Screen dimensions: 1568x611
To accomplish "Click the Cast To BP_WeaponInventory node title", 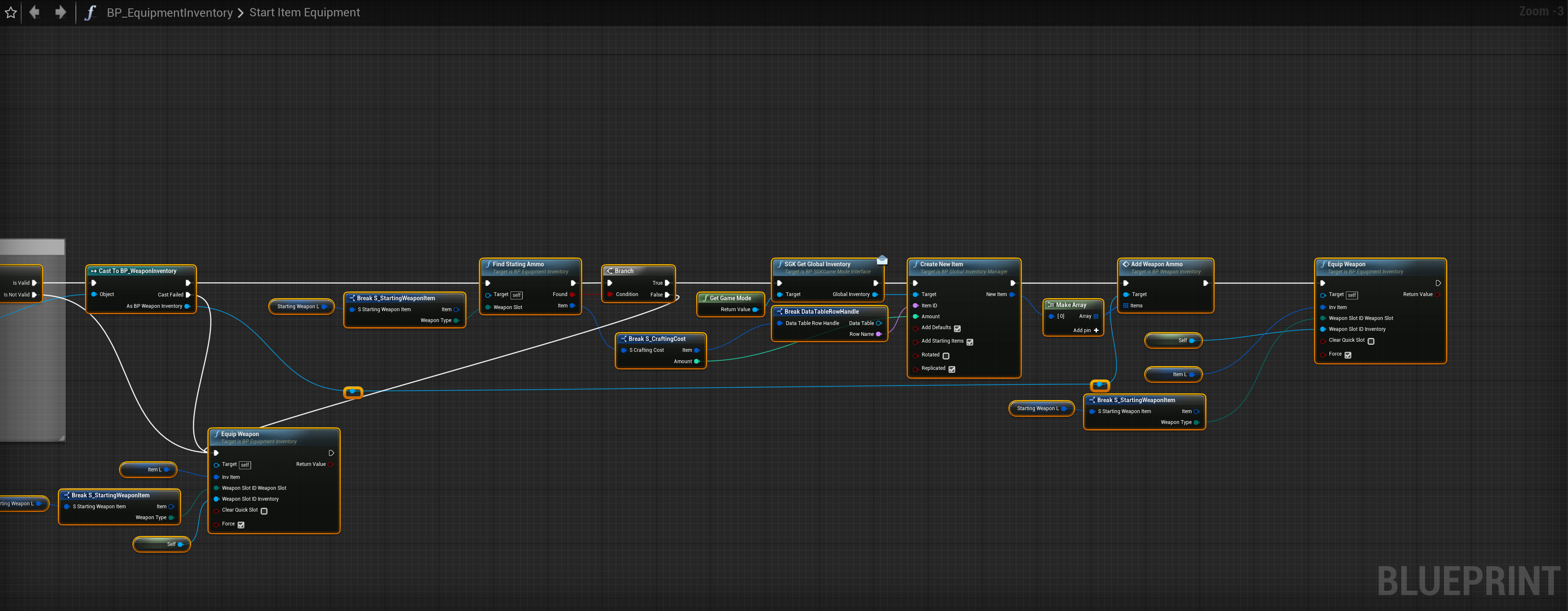I will click(137, 271).
